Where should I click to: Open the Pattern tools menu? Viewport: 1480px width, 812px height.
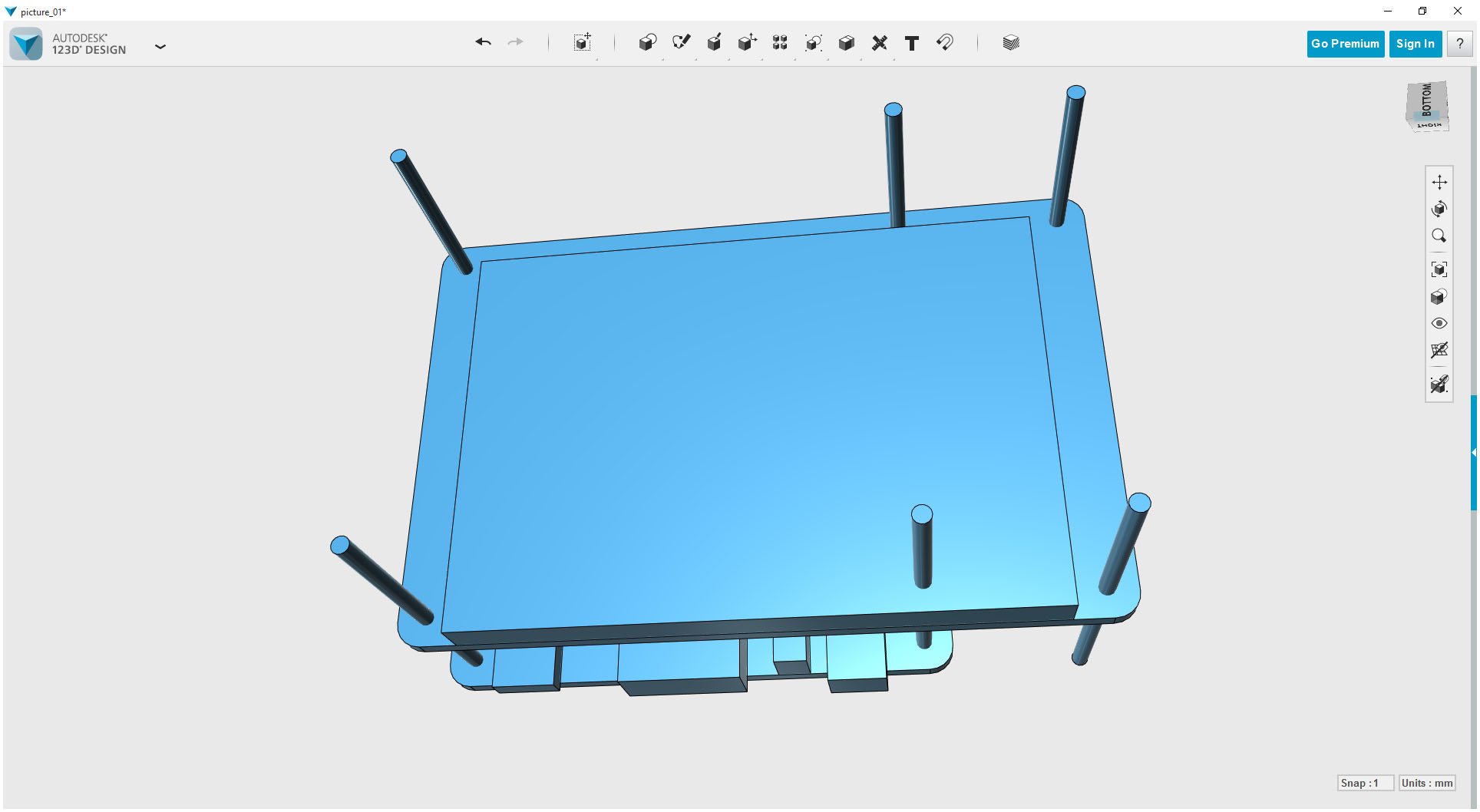(780, 43)
